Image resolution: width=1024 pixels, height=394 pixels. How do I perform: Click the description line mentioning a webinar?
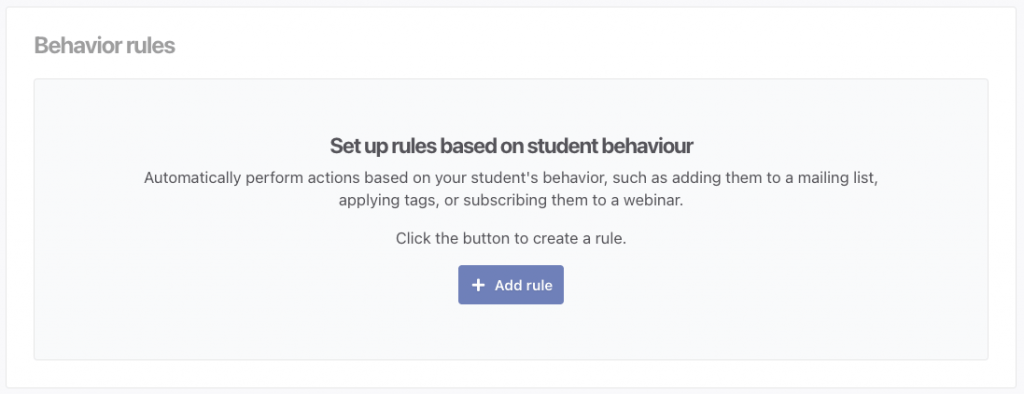[x=511, y=201]
